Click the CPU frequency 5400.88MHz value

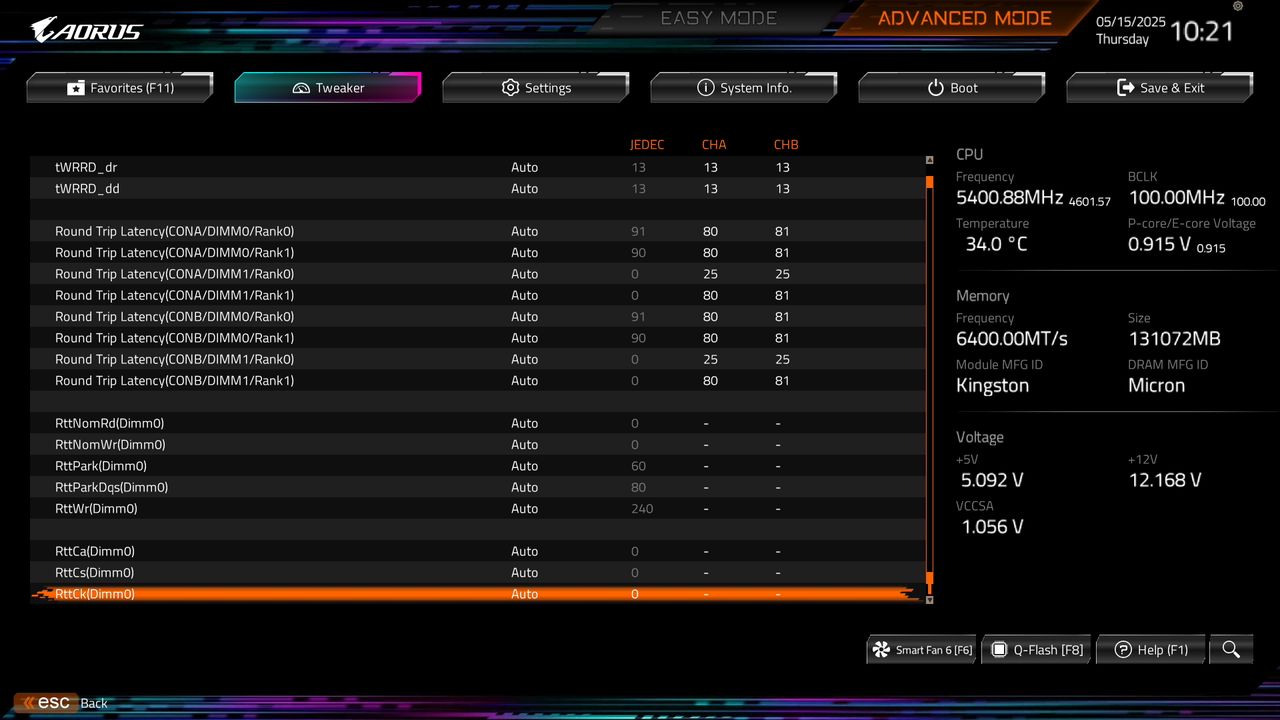point(1011,198)
